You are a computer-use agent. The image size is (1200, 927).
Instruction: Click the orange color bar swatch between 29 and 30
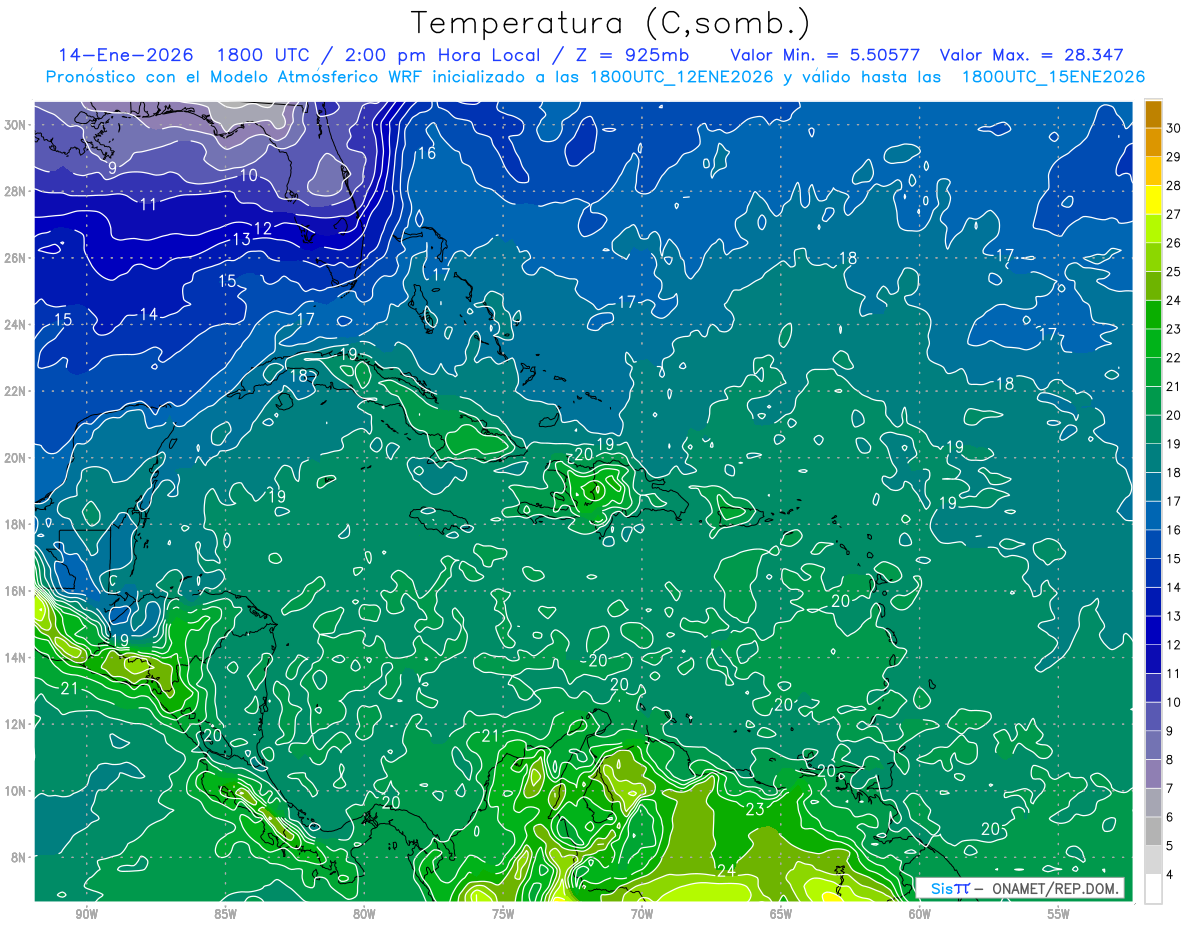click(x=1153, y=142)
